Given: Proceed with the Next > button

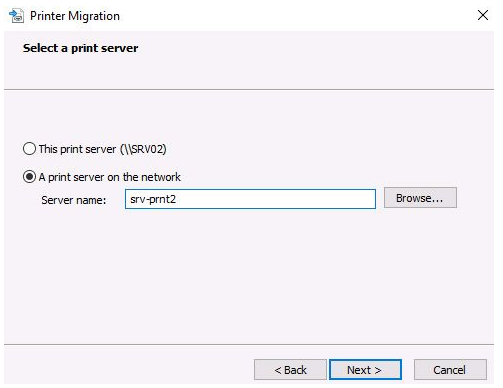Looking at the screenshot, I should [365, 370].
